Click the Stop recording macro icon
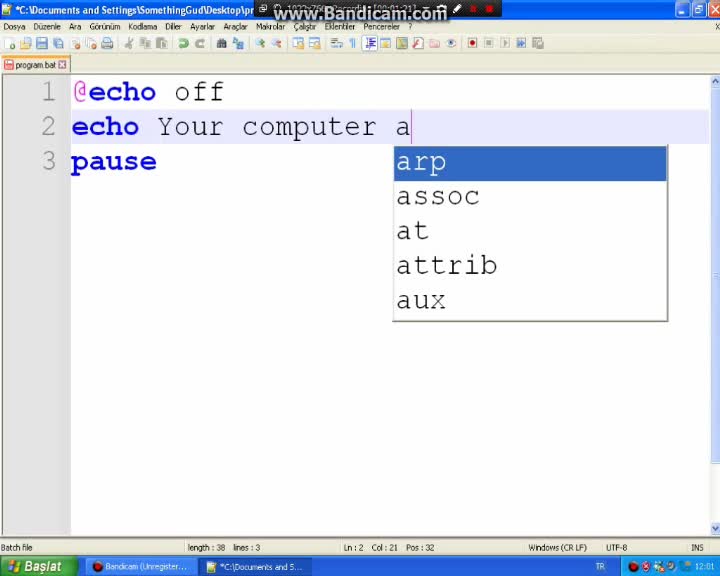This screenshot has height=576, width=720. (x=489, y=44)
